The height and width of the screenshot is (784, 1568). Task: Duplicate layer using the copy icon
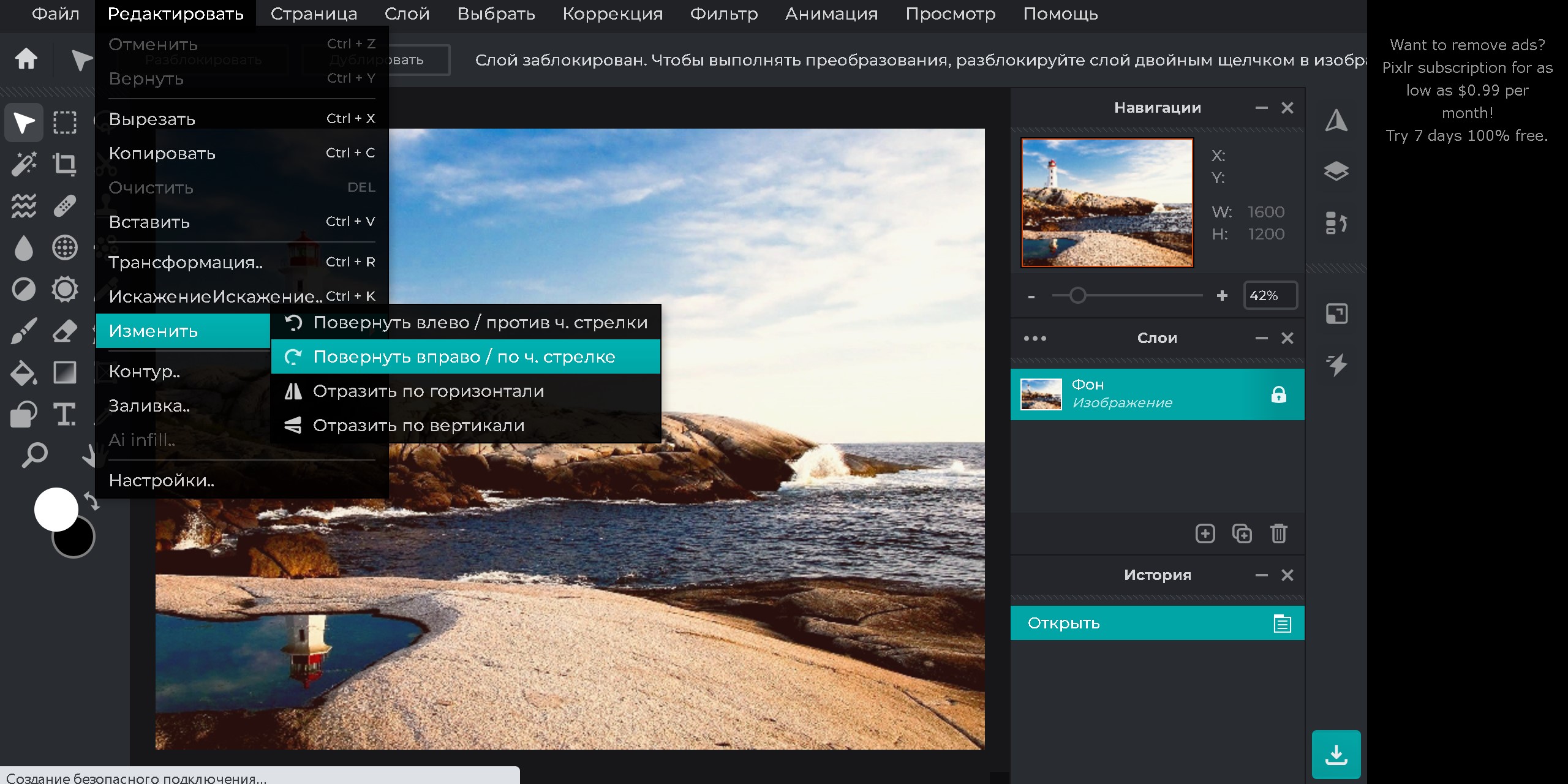(x=1242, y=533)
